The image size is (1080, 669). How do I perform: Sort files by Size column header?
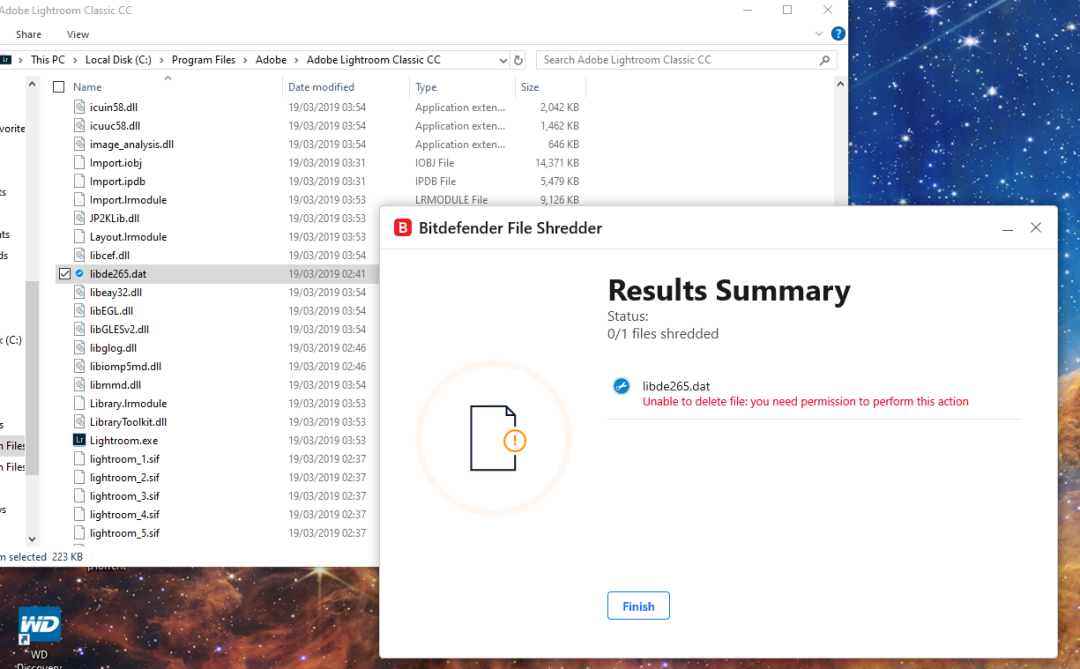pos(530,87)
